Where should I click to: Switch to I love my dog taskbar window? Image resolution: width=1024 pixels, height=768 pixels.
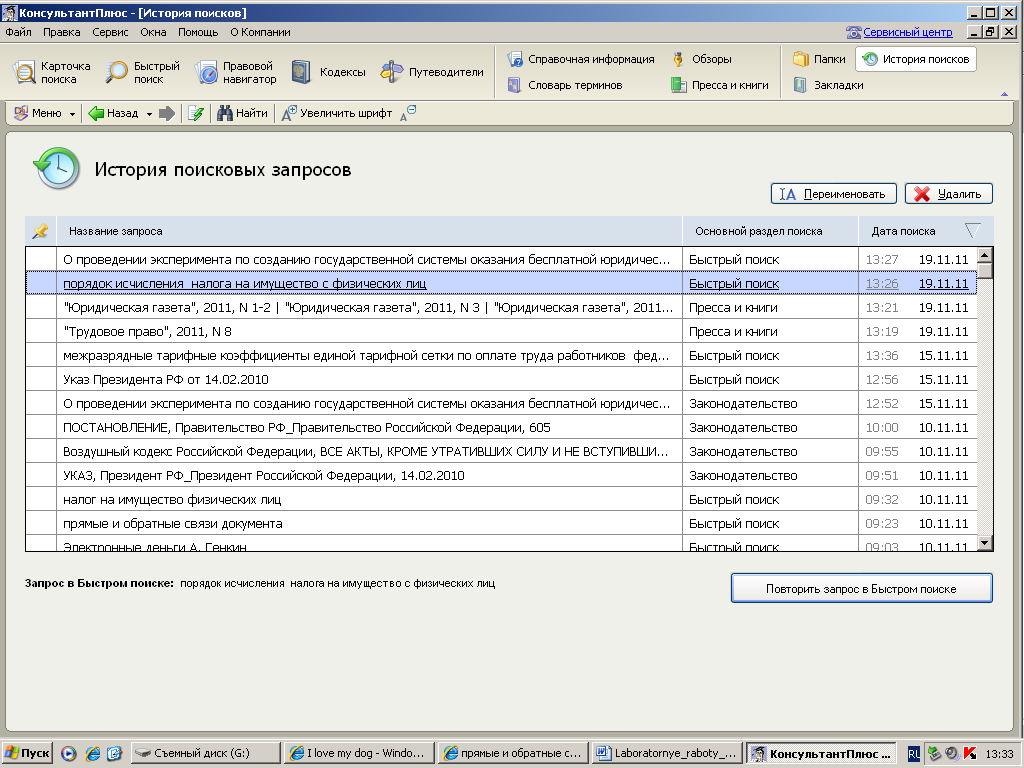[360, 753]
